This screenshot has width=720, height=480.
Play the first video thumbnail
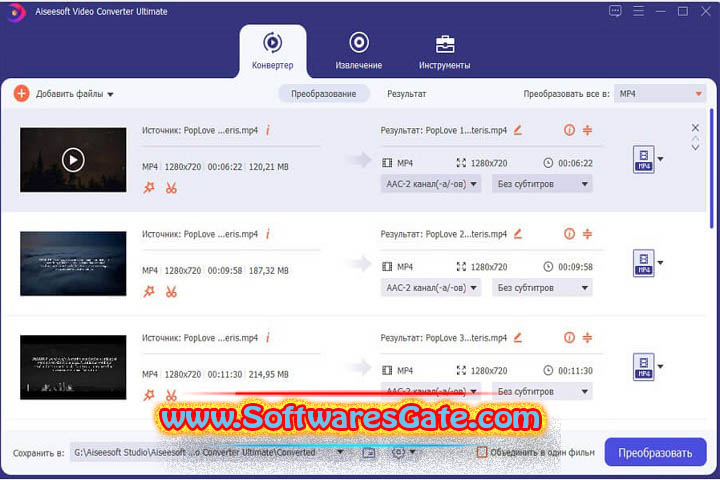pyautogui.click(x=73, y=160)
